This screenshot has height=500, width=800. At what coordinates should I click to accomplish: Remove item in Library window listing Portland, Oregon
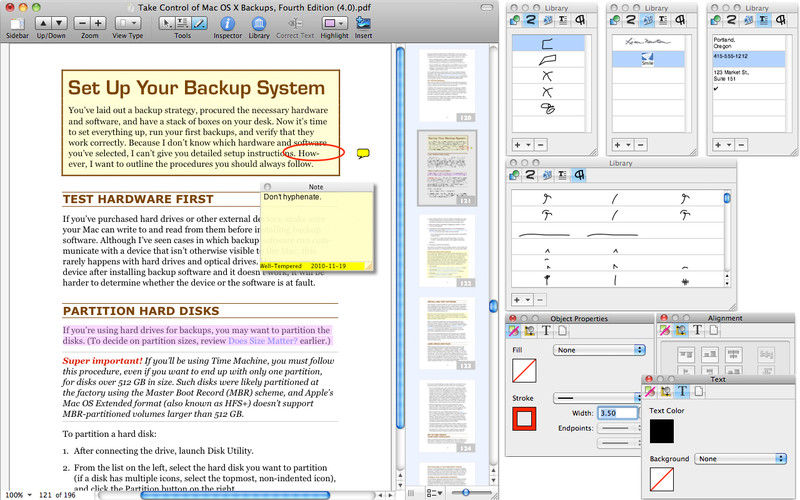tap(741, 145)
